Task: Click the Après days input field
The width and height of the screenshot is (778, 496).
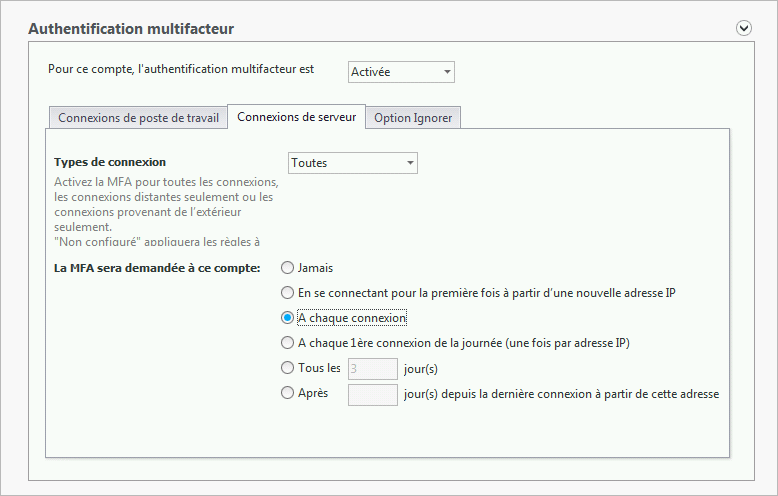Action: click(373, 395)
